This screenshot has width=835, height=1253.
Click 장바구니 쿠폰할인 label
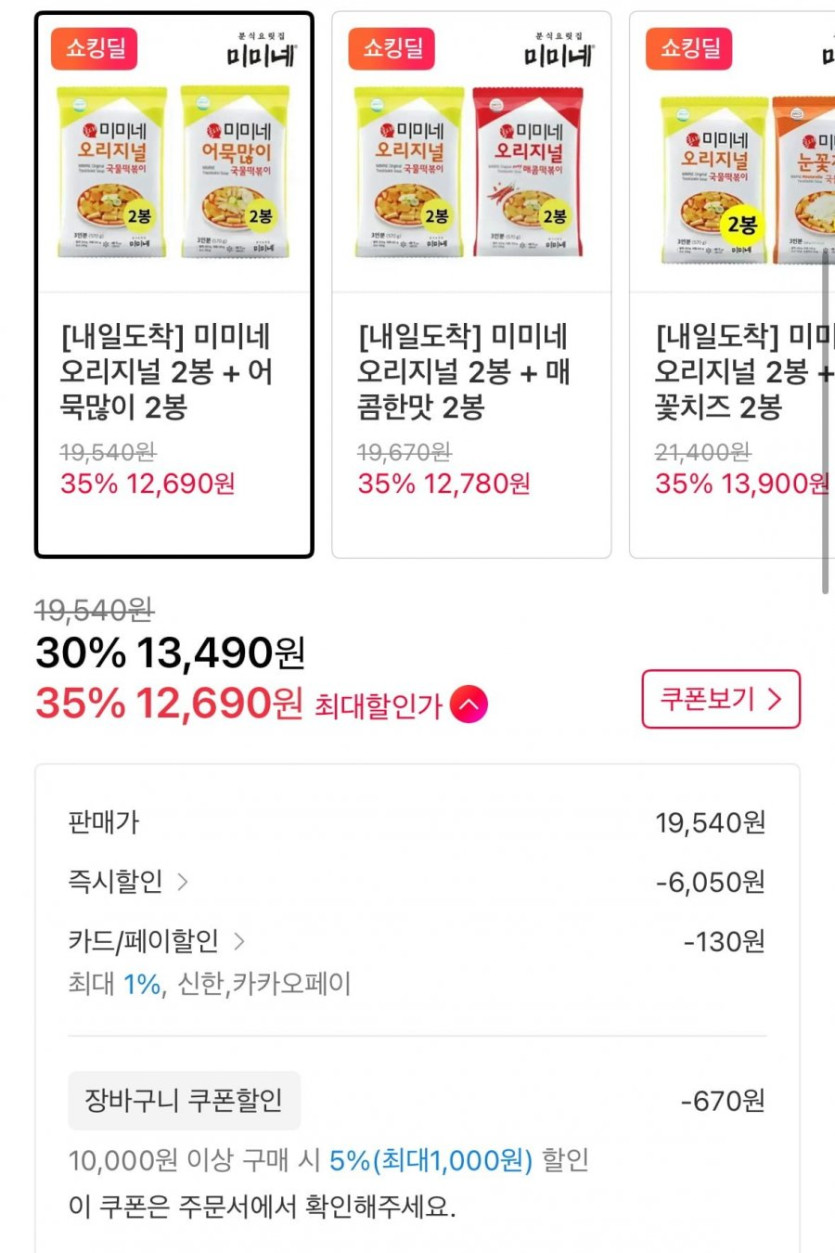tap(184, 1101)
